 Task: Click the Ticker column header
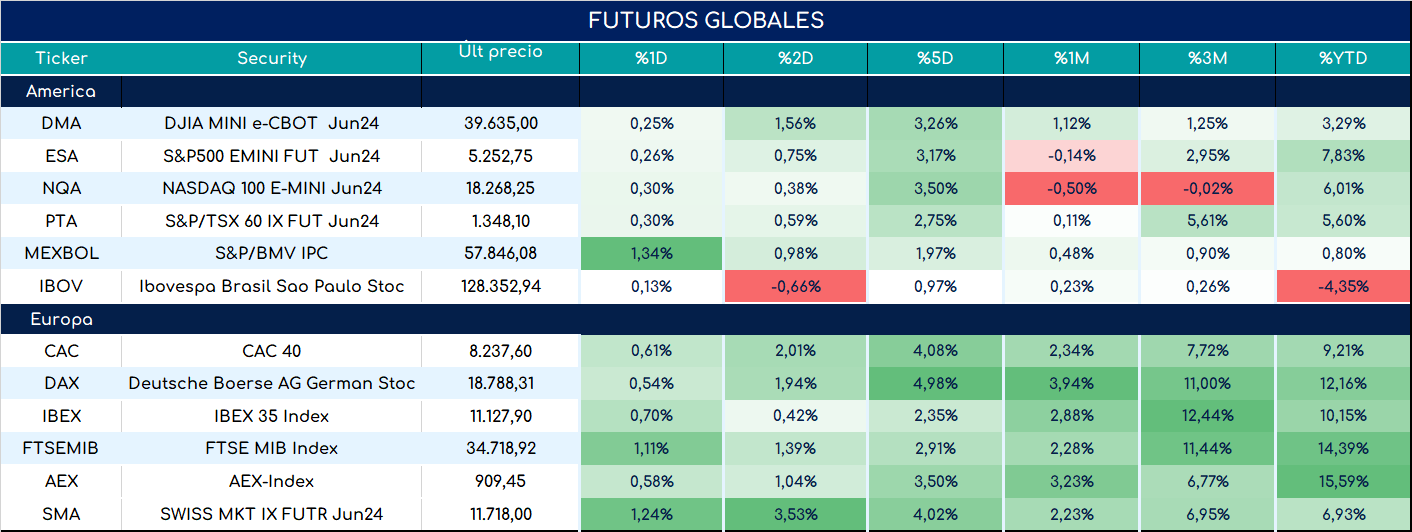point(61,58)
